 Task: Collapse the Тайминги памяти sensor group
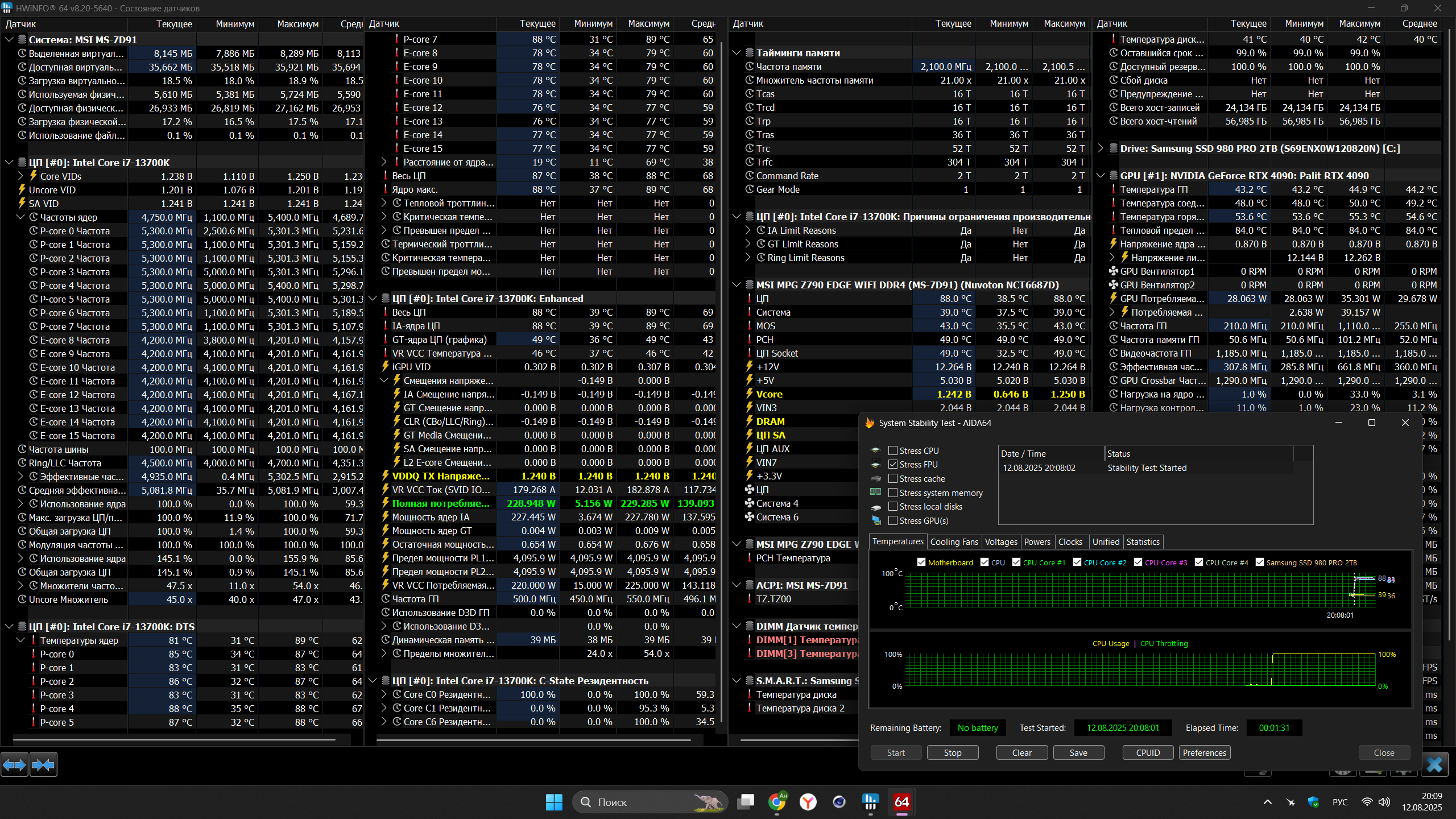click(737, 53)
